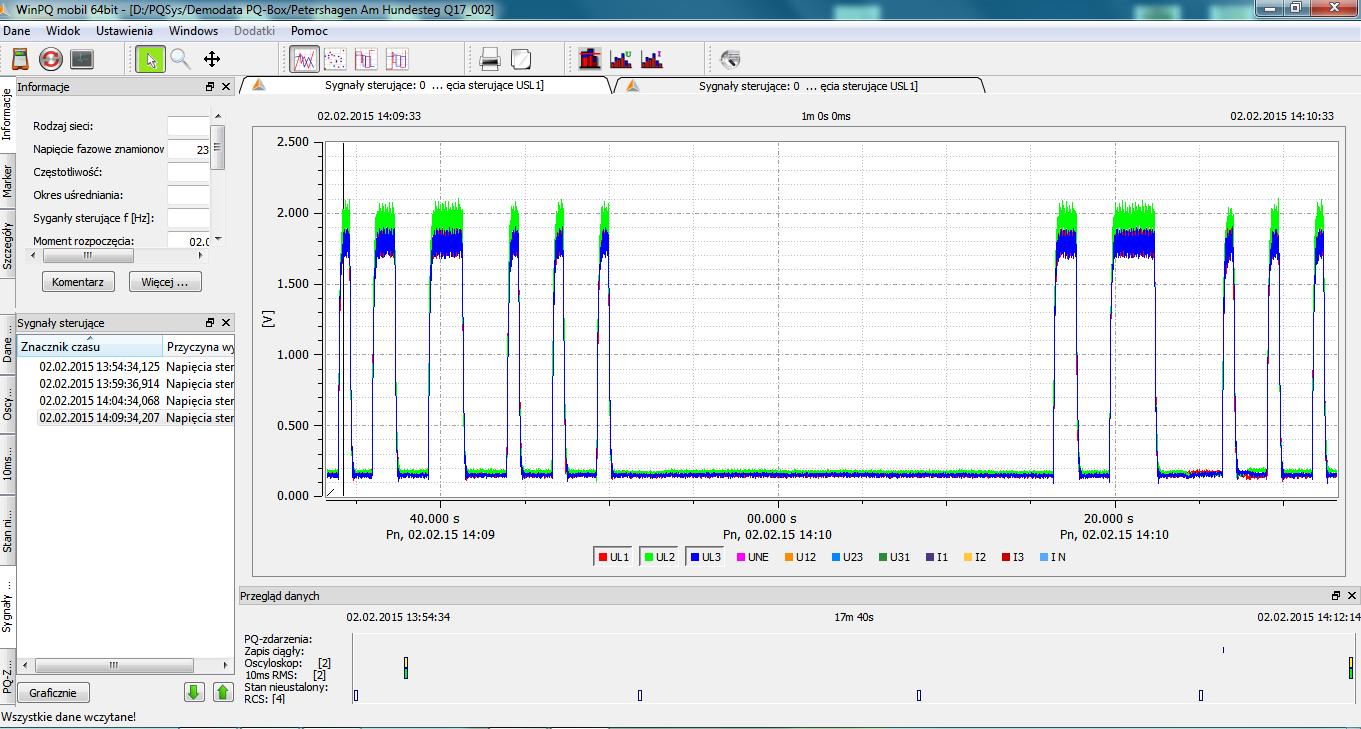Open the Ustawienia menu
This screenshot has width=1361, height=729.
(124, 31)
